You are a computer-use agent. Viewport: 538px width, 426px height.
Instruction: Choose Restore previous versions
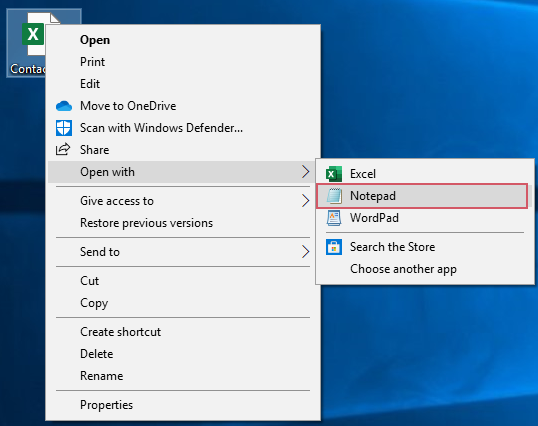click(183, 223)
